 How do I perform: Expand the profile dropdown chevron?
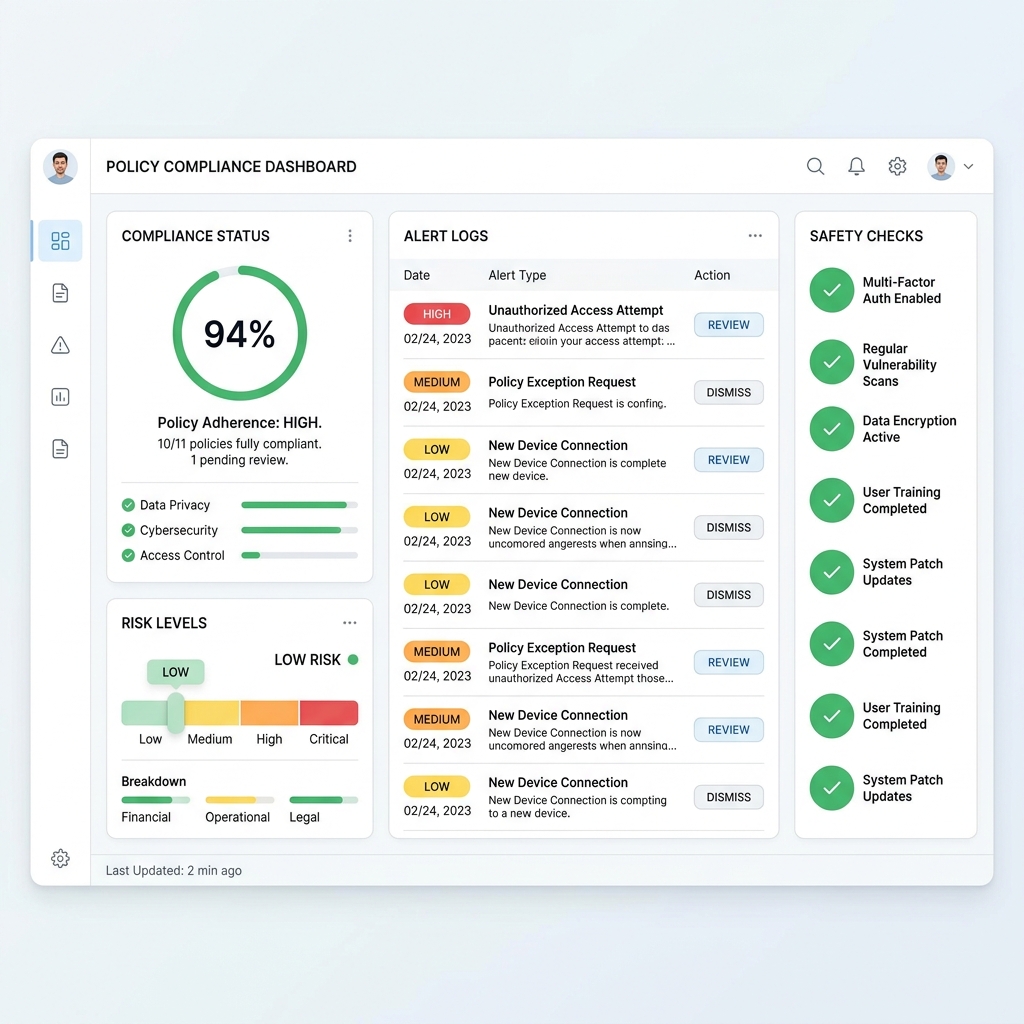[968, 167]
